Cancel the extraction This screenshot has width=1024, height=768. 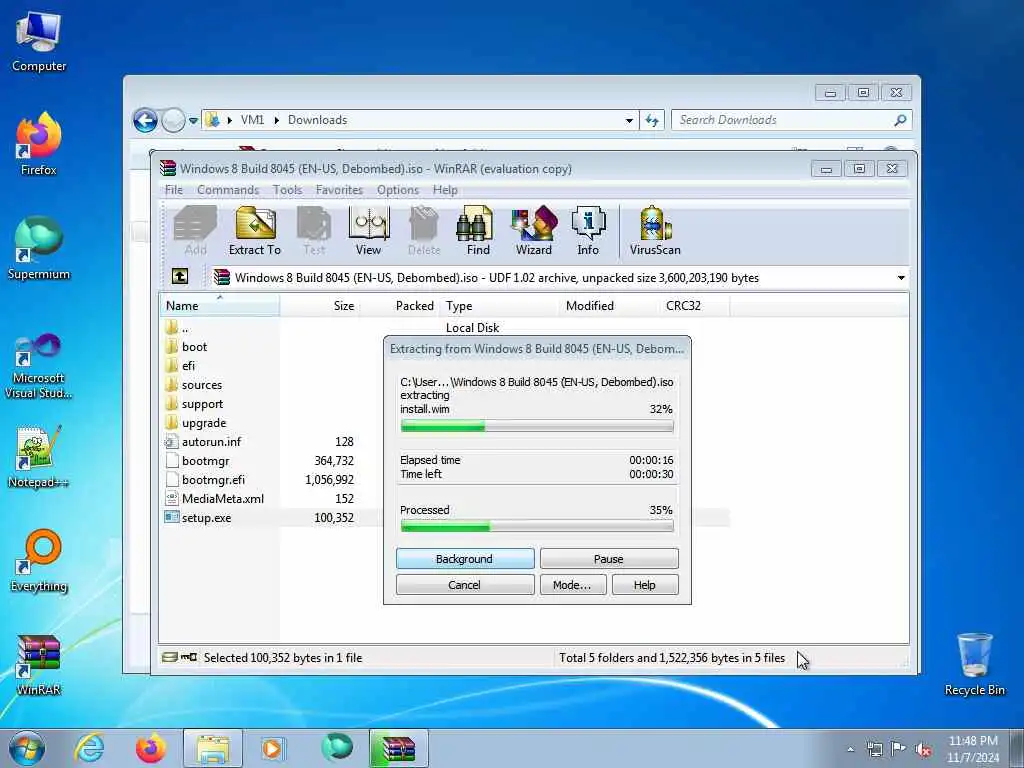tap(465, 585)
